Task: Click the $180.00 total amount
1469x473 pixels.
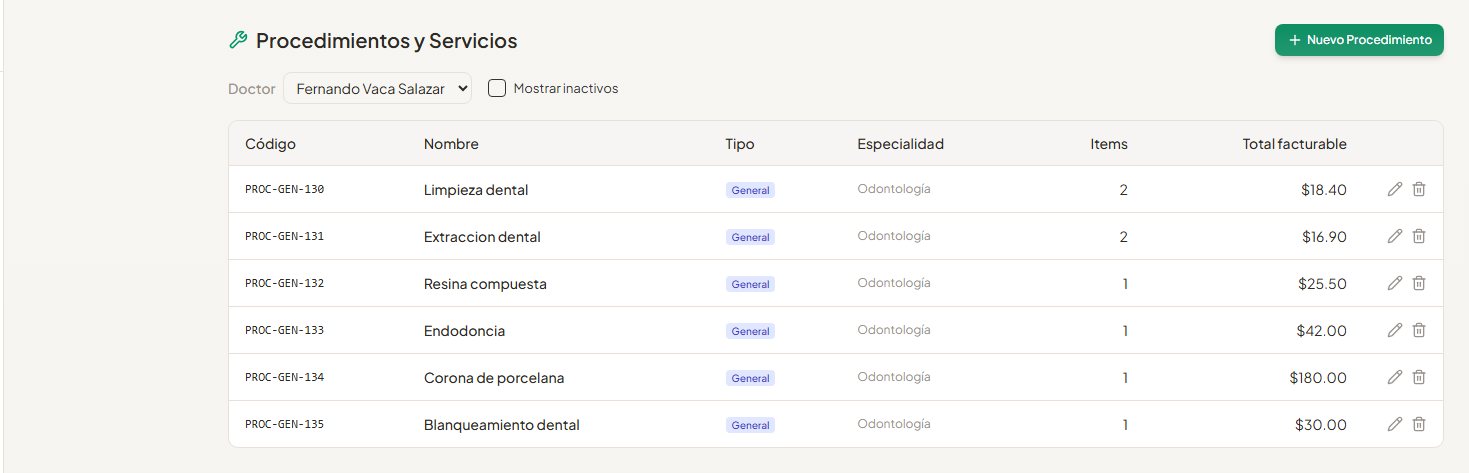Action: pyautogui.click(x=1318, y=378)
